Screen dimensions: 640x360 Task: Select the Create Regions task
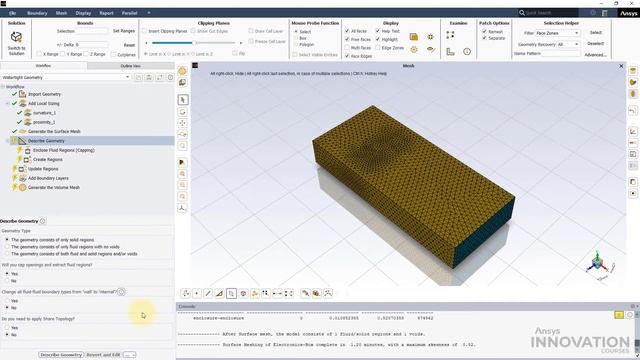click(x=48, y=160)
